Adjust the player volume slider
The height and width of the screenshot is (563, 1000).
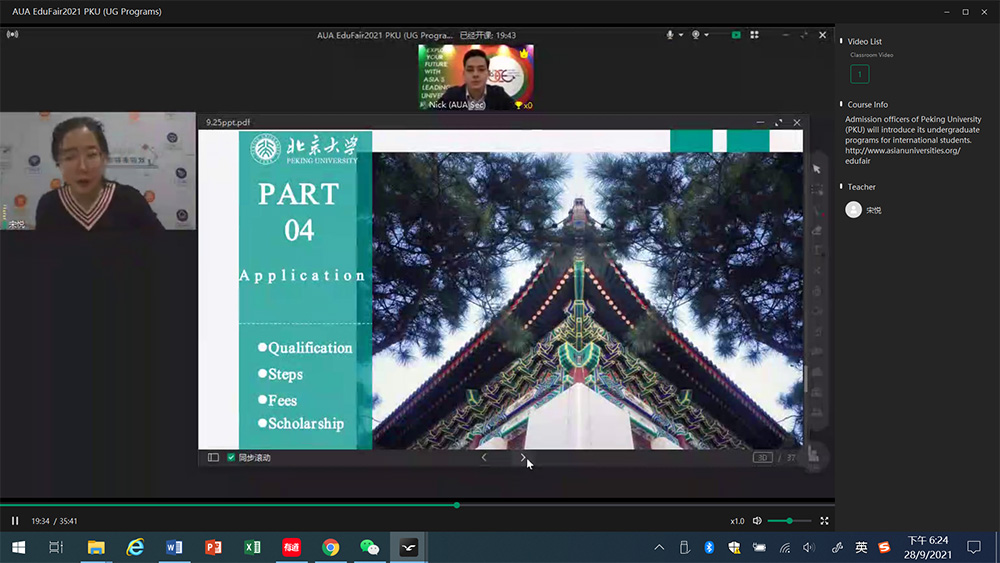coord(789,521)
